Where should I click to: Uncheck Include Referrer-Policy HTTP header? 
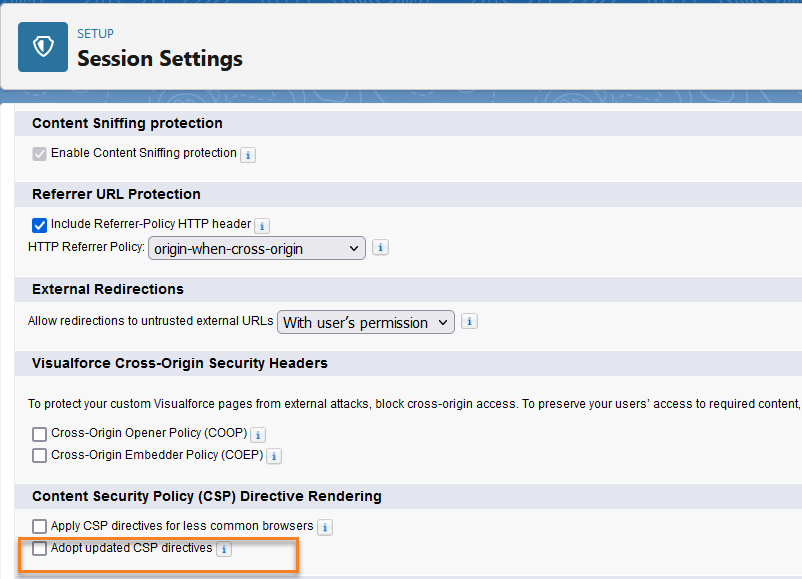pos(39,225)
